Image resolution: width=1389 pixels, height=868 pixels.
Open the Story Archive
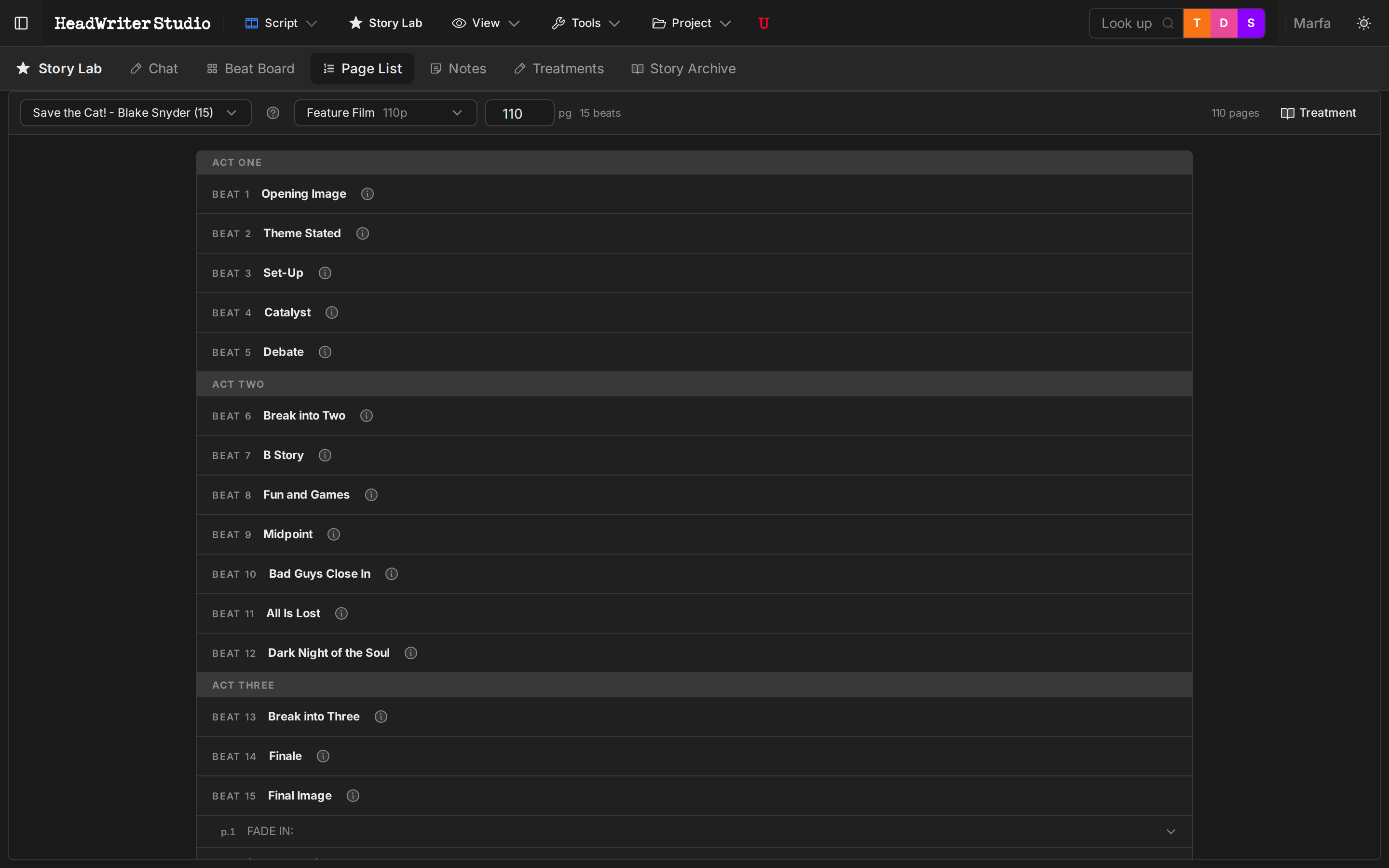pos(682,68)
